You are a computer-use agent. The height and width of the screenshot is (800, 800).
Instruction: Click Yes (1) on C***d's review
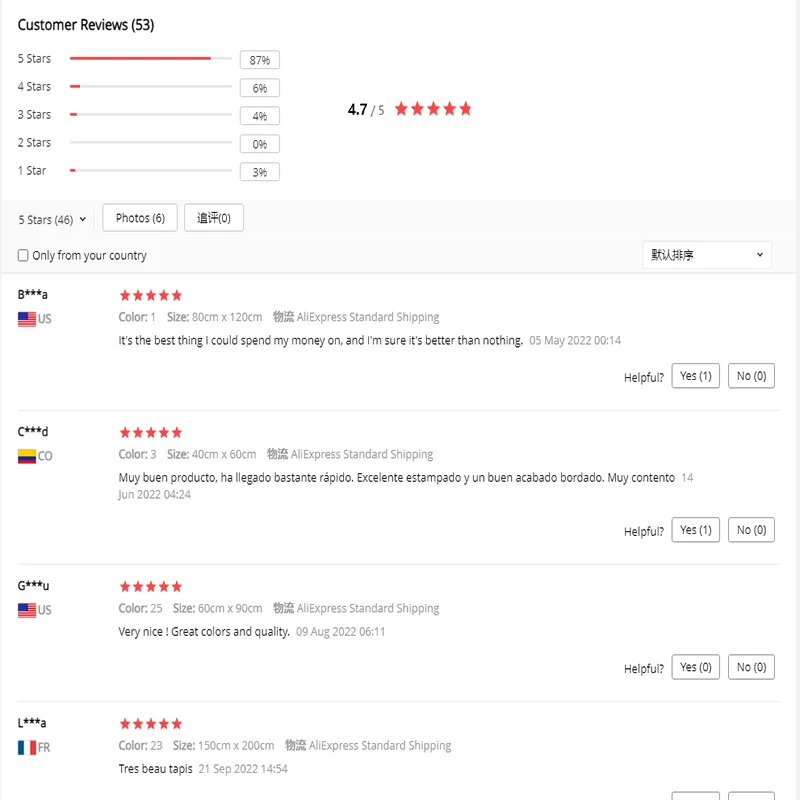(695, 530)
